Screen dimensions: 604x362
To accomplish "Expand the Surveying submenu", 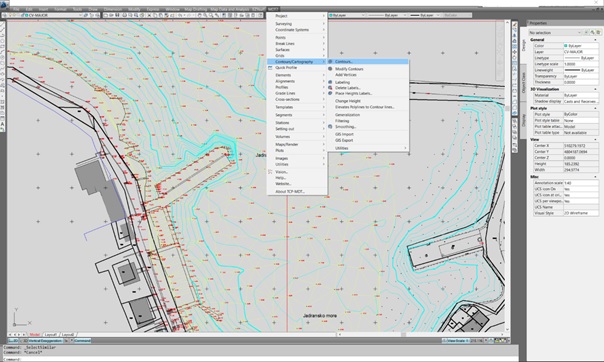I will [297, 24].
